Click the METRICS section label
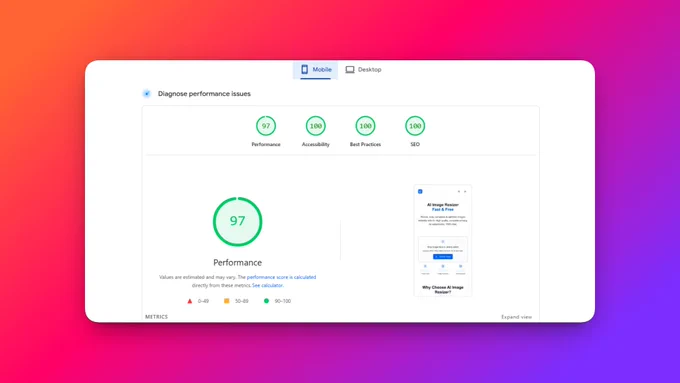680x383 pixels. point(157,317)
